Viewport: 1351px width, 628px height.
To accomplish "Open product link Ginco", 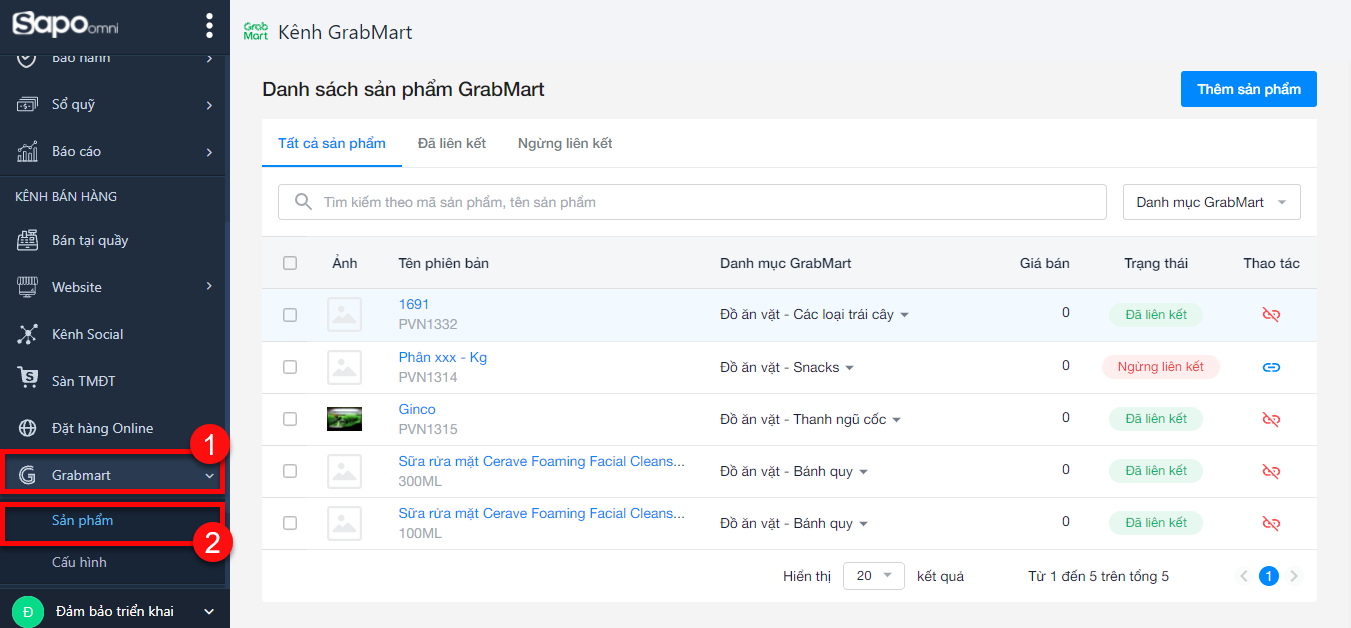I will pos(417,409).
